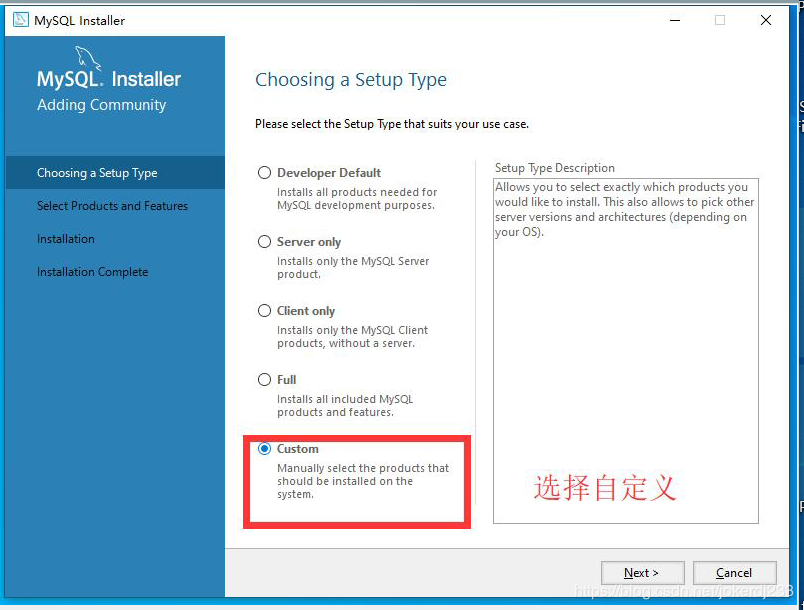Image resolution: width=804 pixels, height=610 pixels.
Task: Click inside the Setup Type Description box
Action: coord(626,351)
